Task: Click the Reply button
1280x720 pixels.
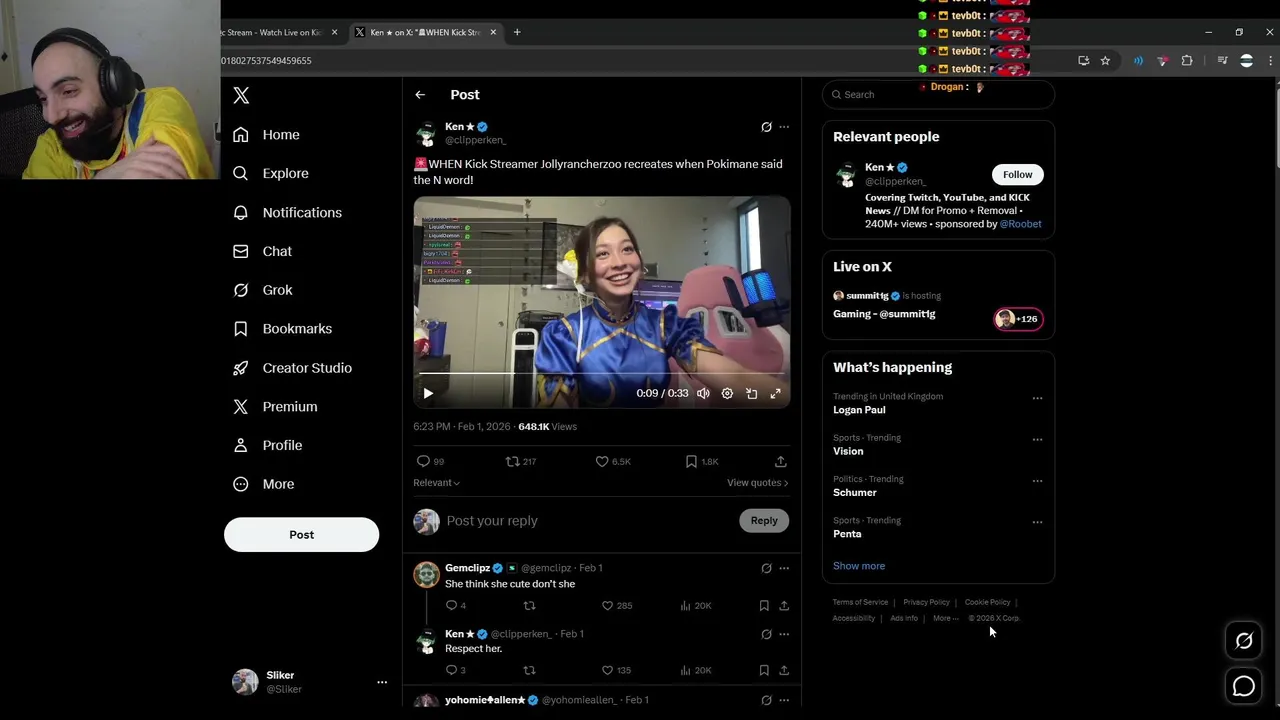Action: [x=764, y=520]
